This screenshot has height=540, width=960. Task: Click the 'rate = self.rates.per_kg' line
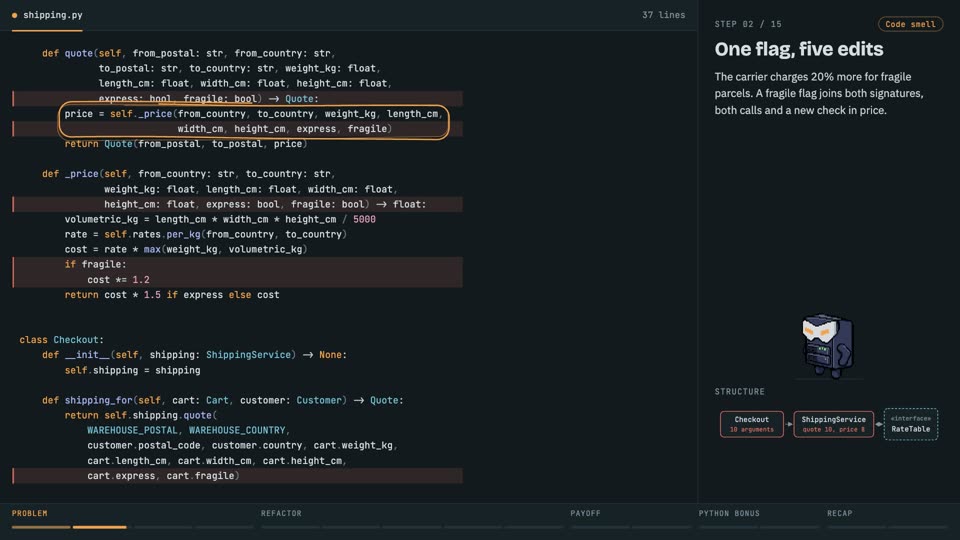(x=206, y=234)
